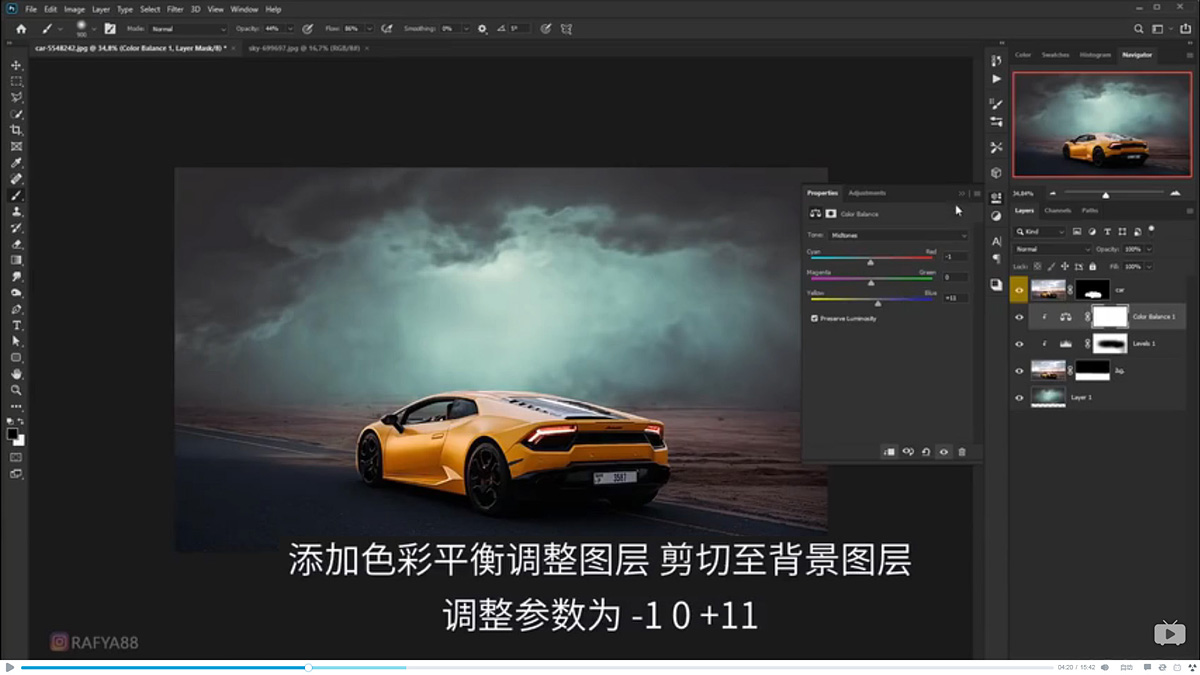Viewport: 1200px width, 675px height.
Task: Select the Zoom tool
Action: (x=15, y=390)
